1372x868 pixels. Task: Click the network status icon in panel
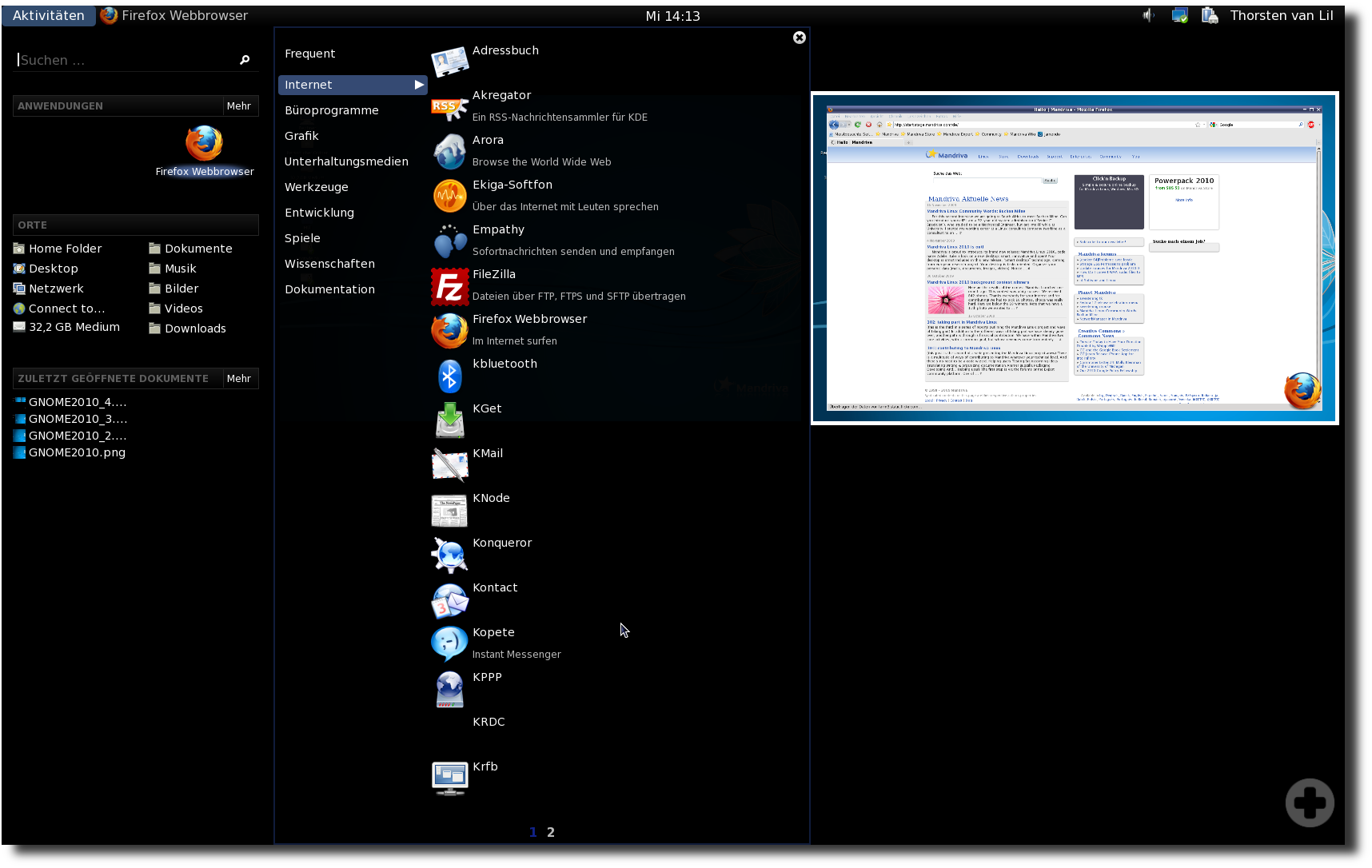click(1179, 15)
